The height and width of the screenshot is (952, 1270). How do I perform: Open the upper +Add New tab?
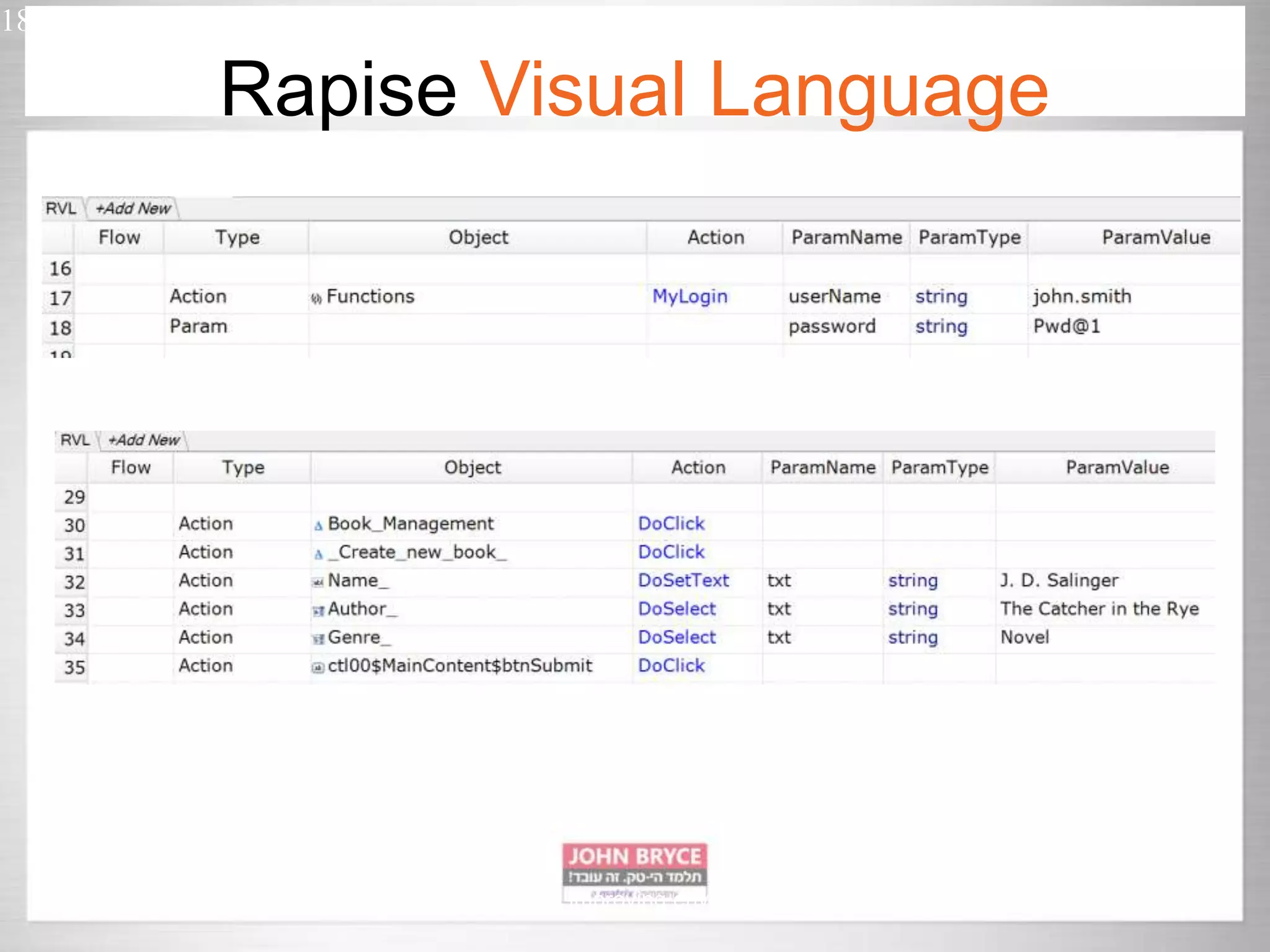coord(133,209)
